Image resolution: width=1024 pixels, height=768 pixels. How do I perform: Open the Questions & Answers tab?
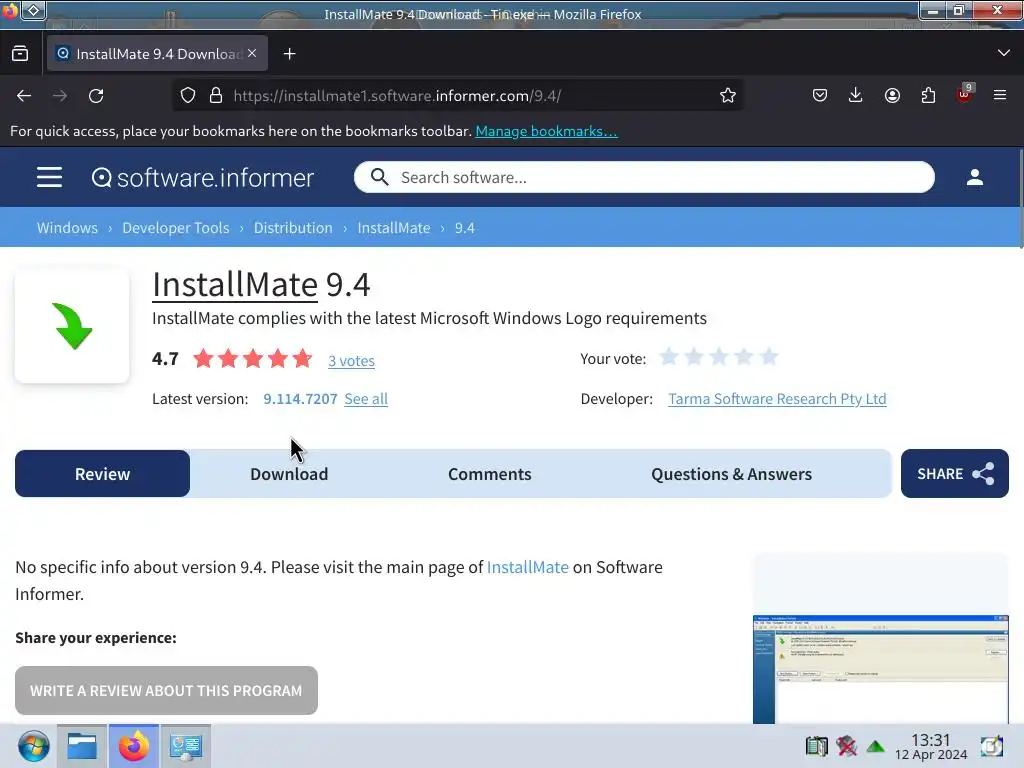point(731,473)
